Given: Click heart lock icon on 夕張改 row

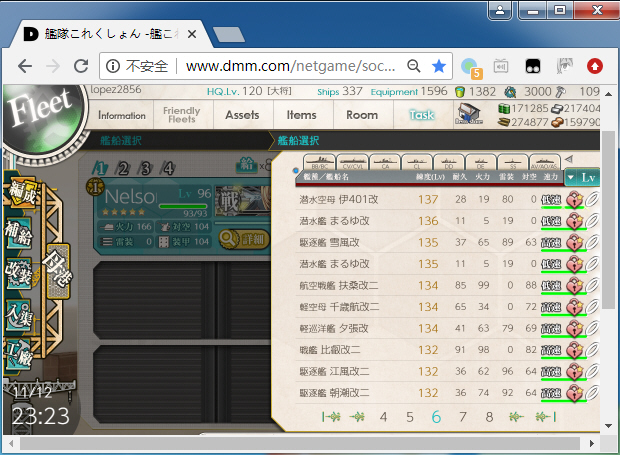Looking at the screenshot, I should (574, 329).
